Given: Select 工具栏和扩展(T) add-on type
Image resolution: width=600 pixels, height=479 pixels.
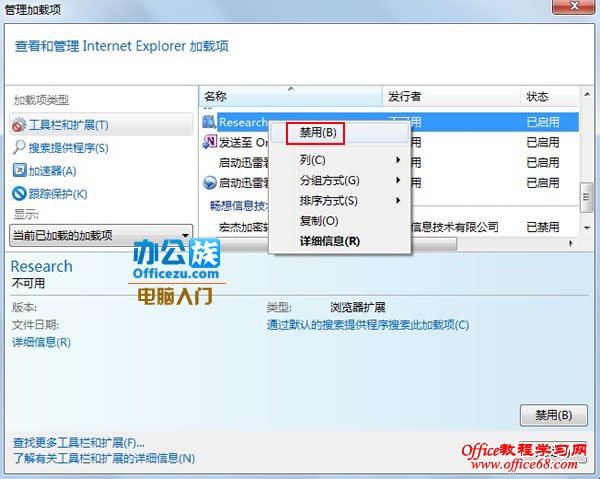Looking at the screenshot, I should (101, 124).
